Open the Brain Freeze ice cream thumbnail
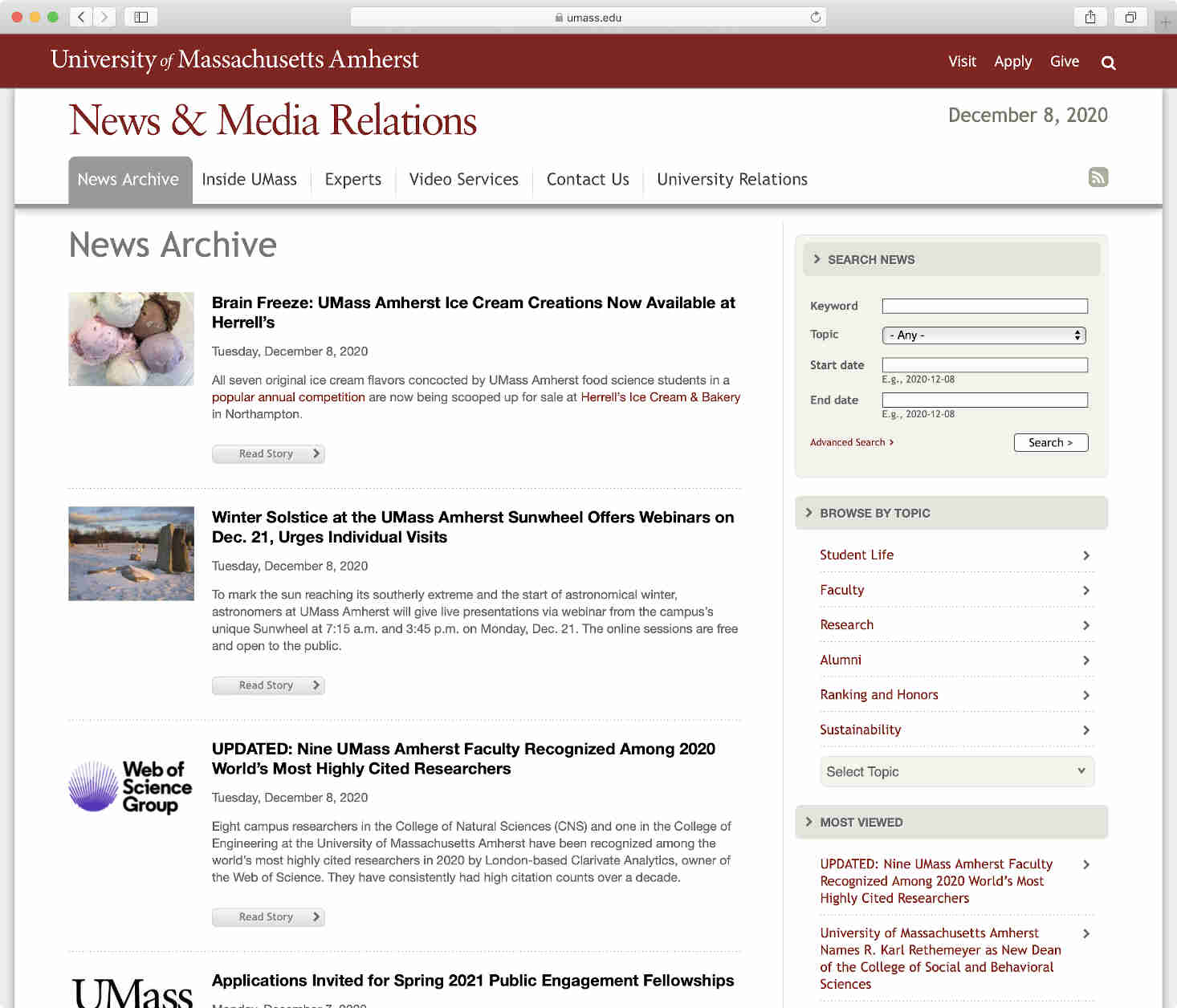 pyautogui.click(x=131, y=339)
